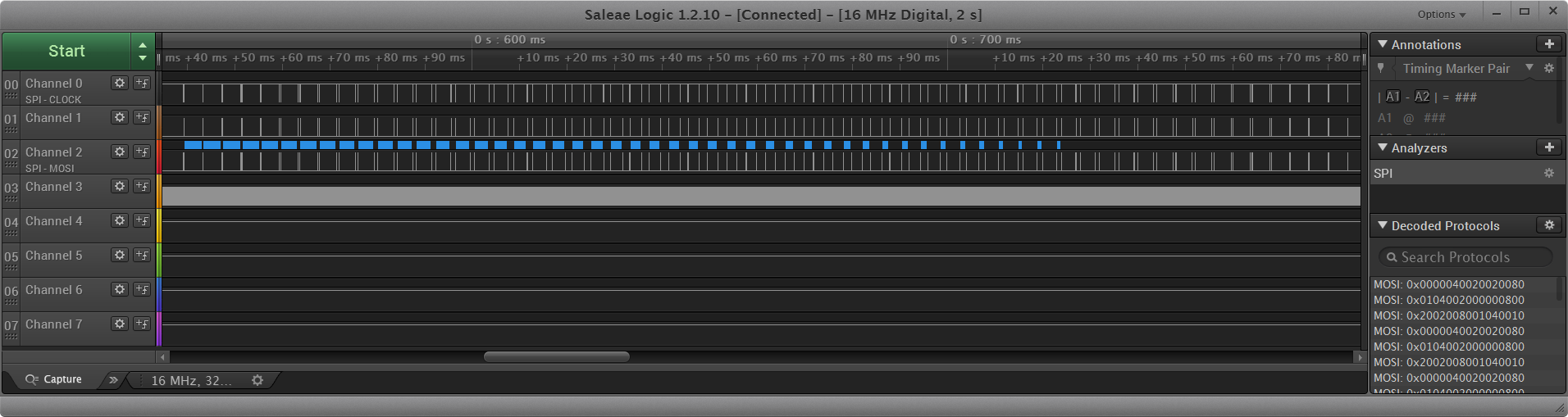Select the 16 MHz, 32... tab
The height and width of the screenshot is (417, 1568).
point(191,380)
